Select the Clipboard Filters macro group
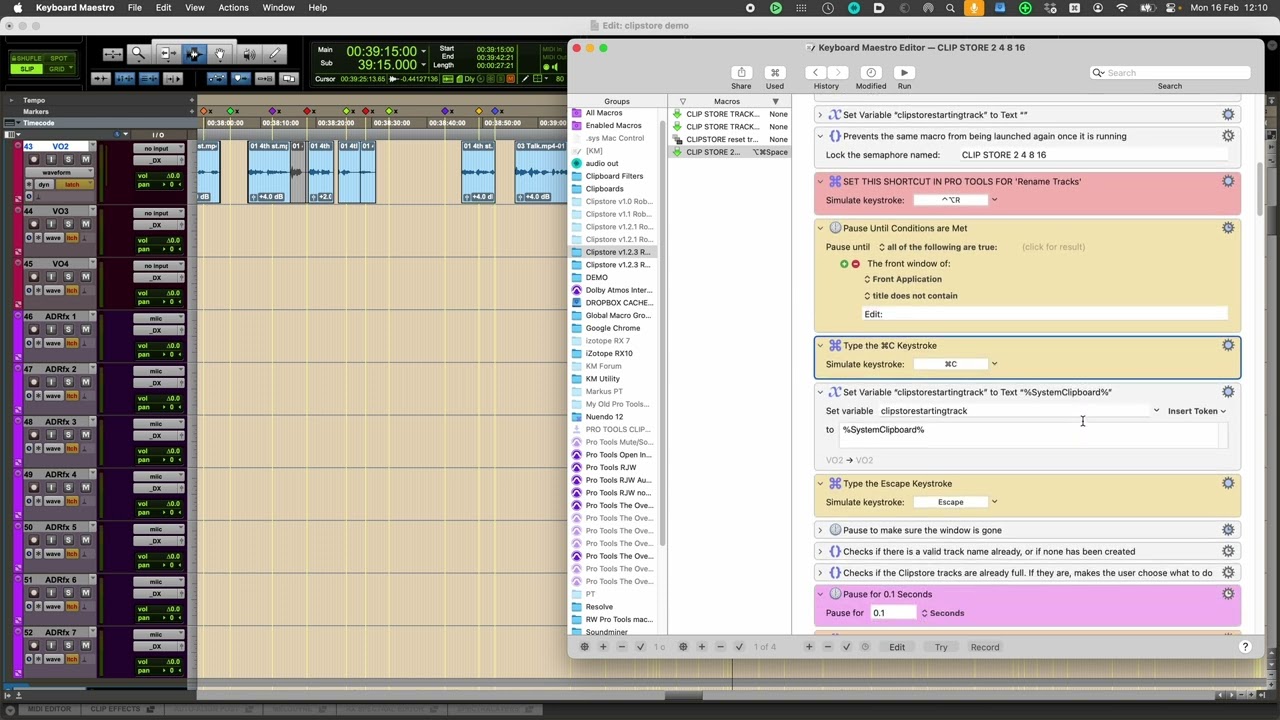Viewport: 1280px width, 720px height. point(614,176)
